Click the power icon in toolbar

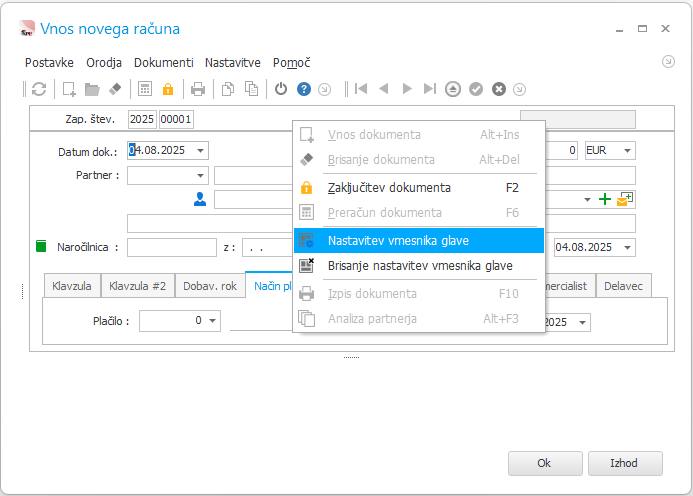pyautogui.click(x=281, y=89)
